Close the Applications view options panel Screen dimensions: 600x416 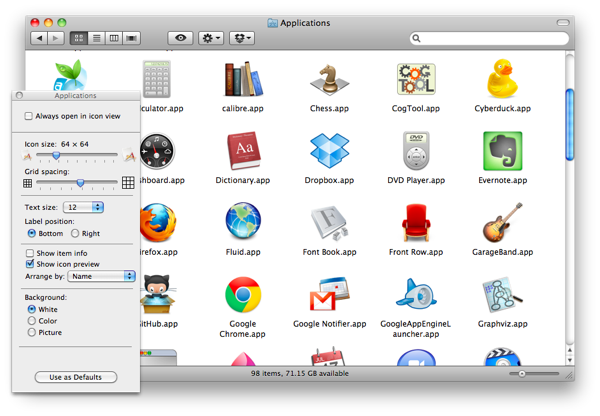[19, 95]
